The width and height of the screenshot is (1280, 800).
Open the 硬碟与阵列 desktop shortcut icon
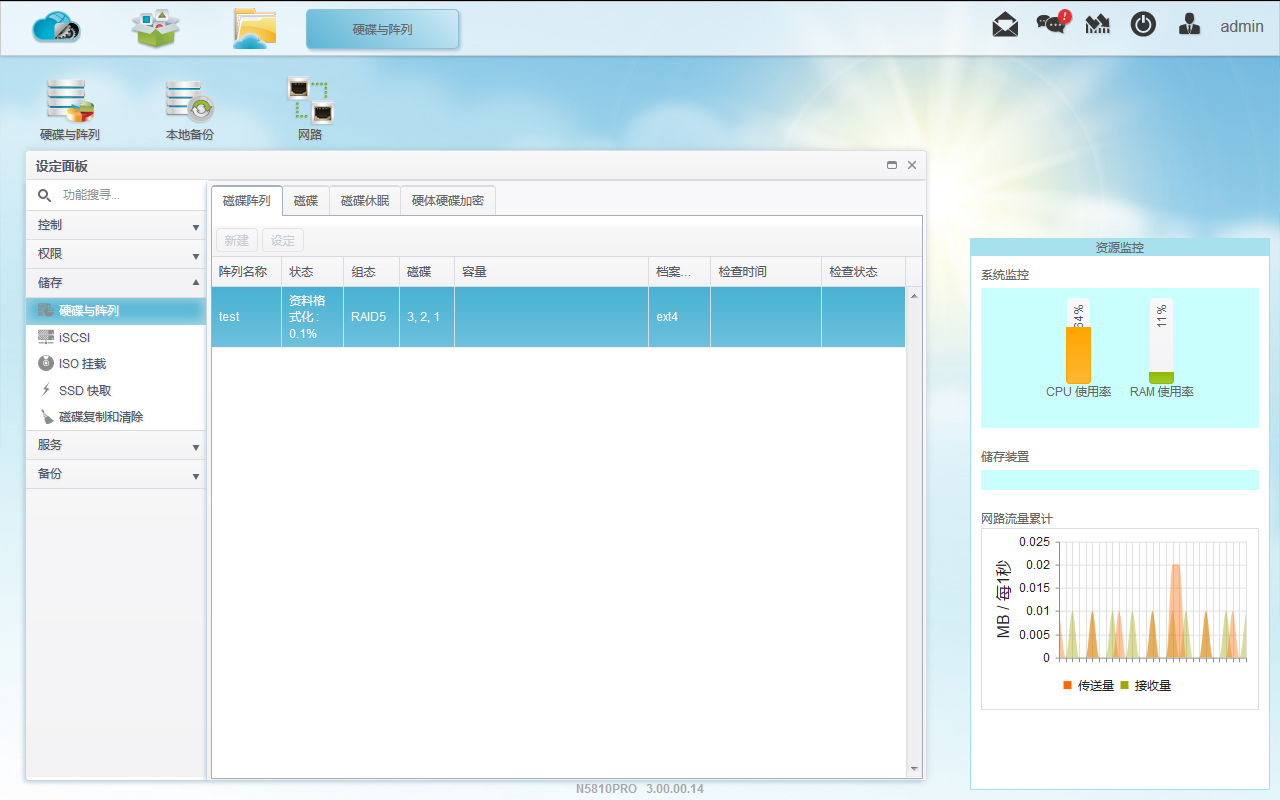(x=70, y=109)
